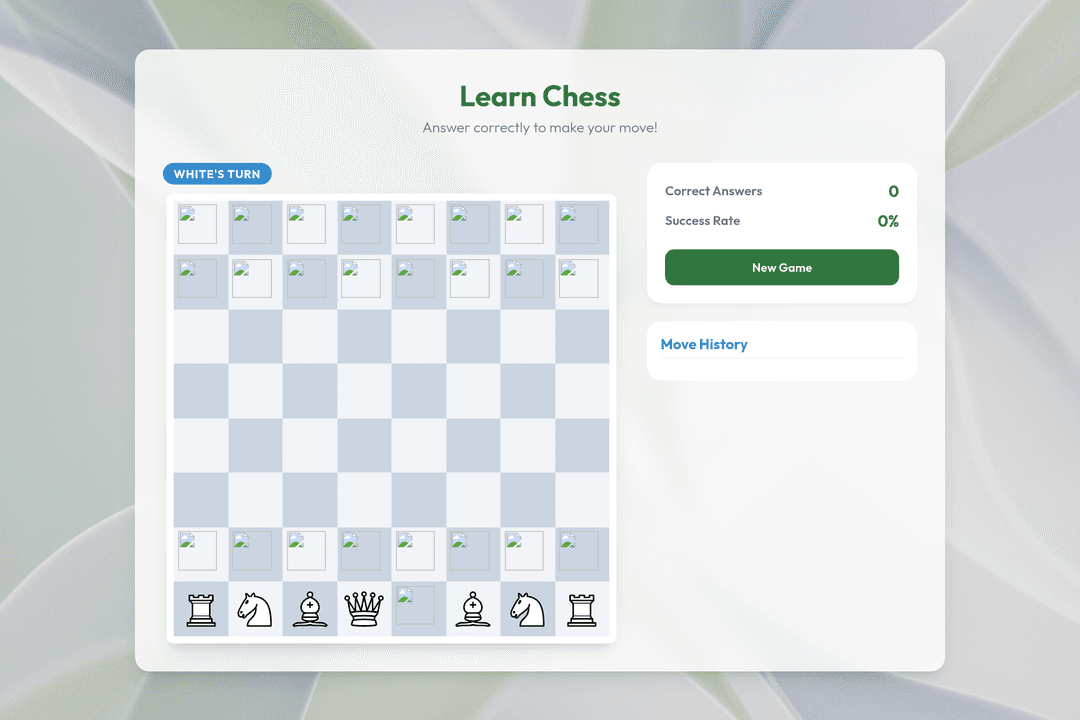Select the white queen on d1
Screen dimensions: 1080x720
pyautogui.click(x=364, y=609)
